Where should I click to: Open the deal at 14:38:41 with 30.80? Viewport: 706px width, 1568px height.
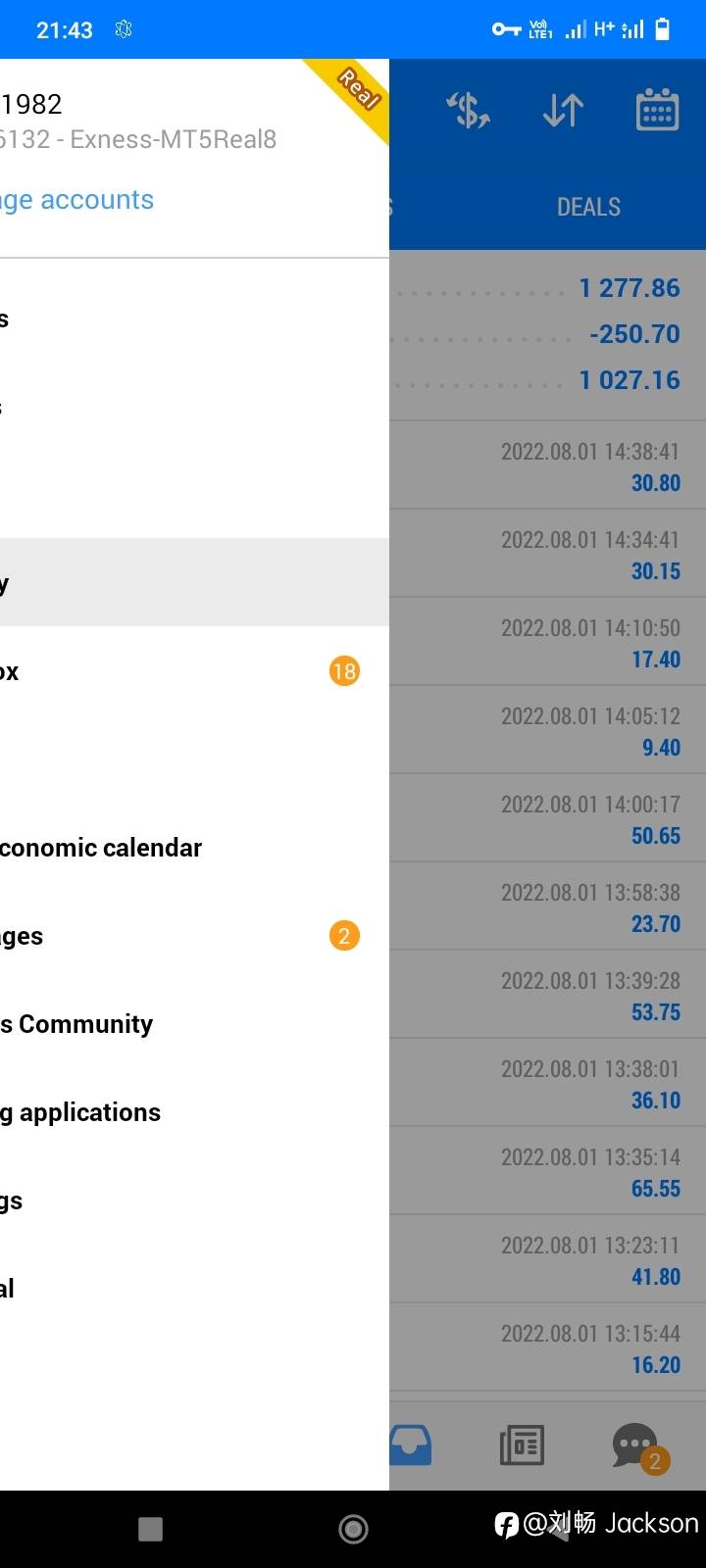(x=547, y=465)
